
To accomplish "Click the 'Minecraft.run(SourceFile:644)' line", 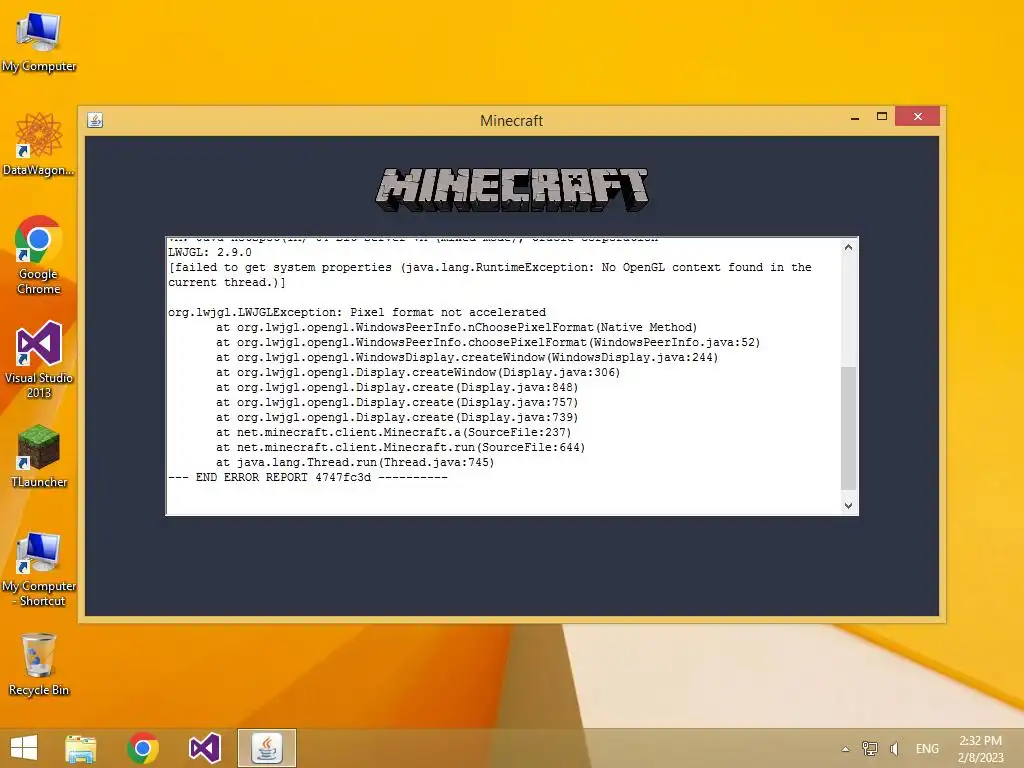I will (400, 447).
